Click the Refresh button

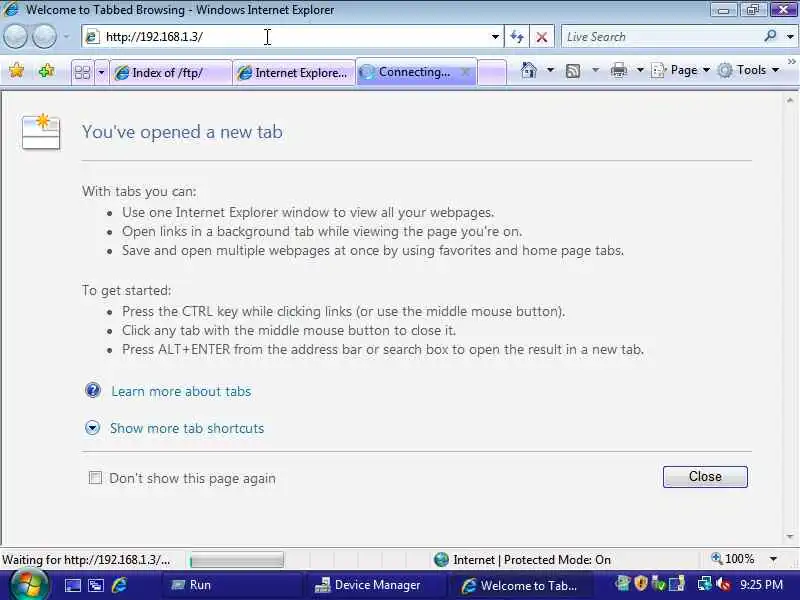(517, 37)
